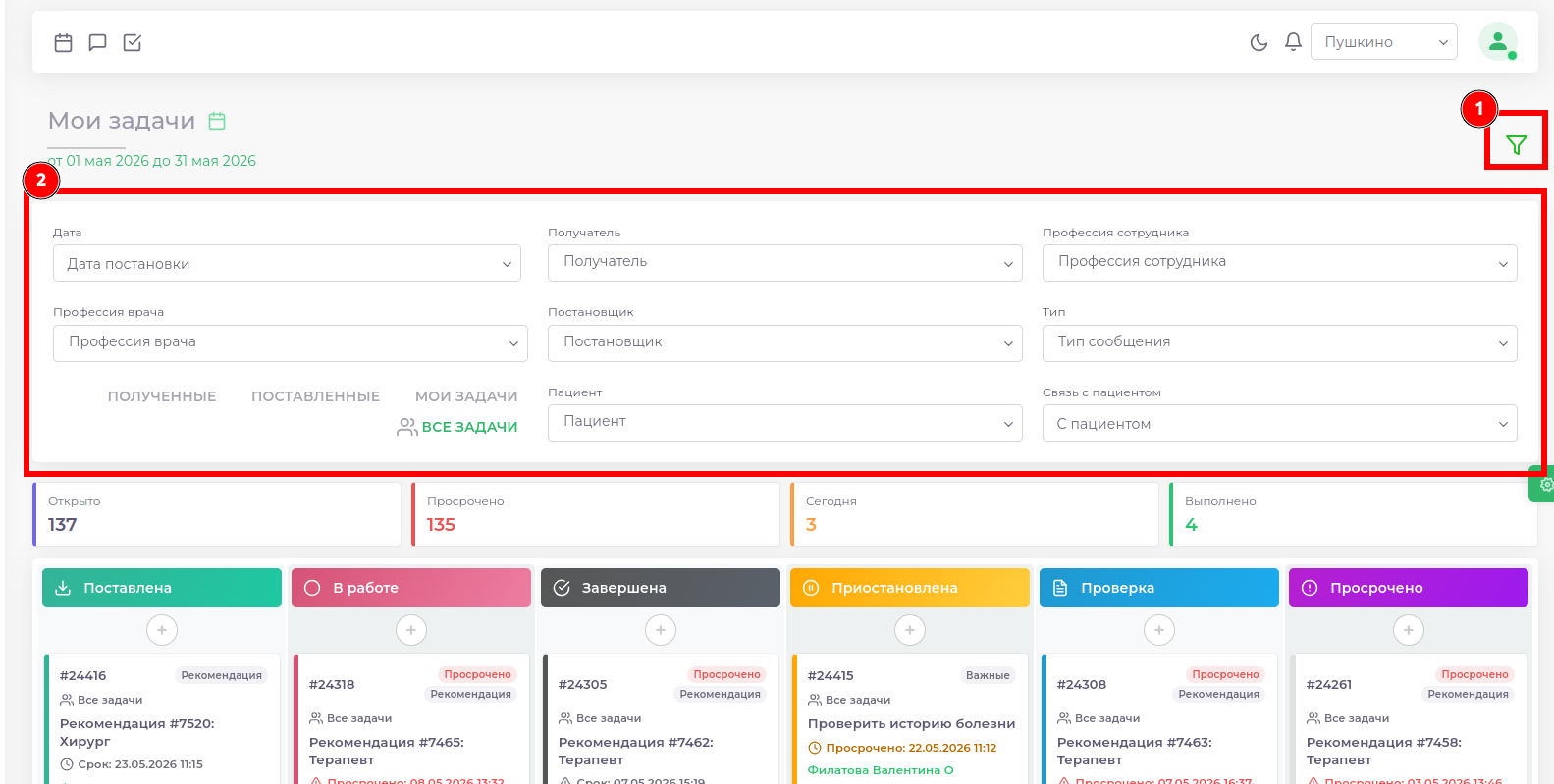Image resolution: width=1554 pixels, height=784 pixels.
Task: Click Рекомендация #7520: Хирург title
Action: click(x=137, y=732)
